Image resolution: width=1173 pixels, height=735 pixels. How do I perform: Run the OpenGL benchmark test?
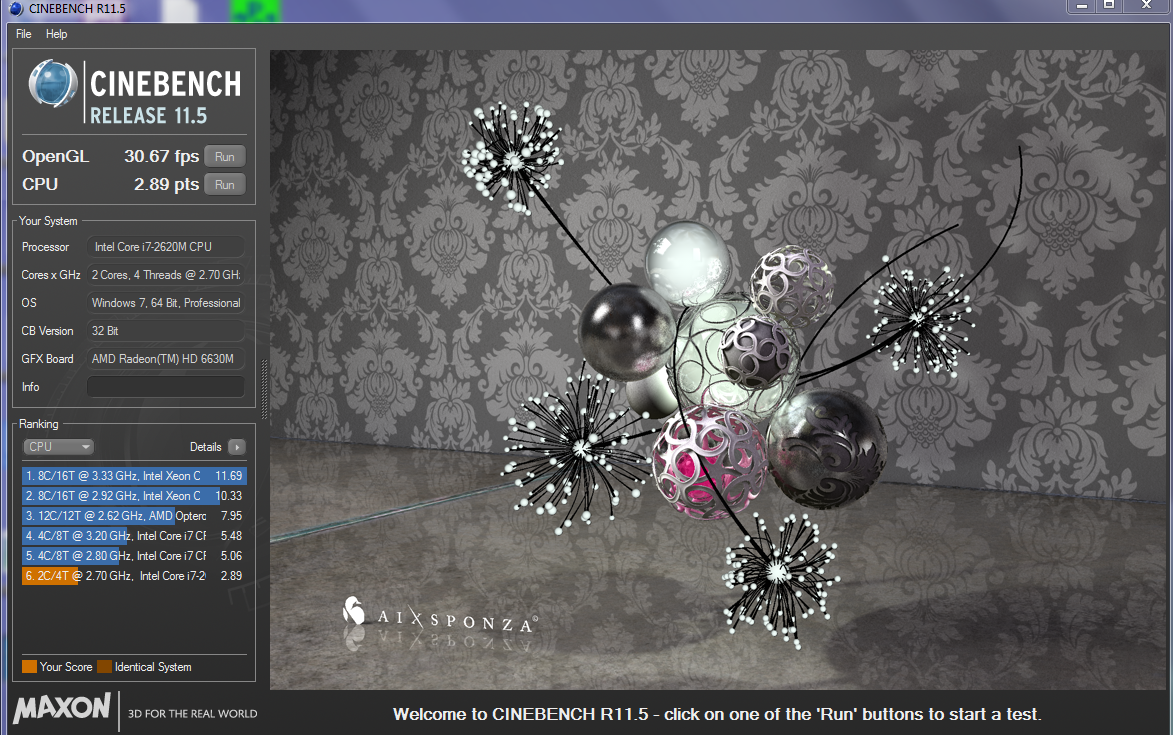click(224, 156)
